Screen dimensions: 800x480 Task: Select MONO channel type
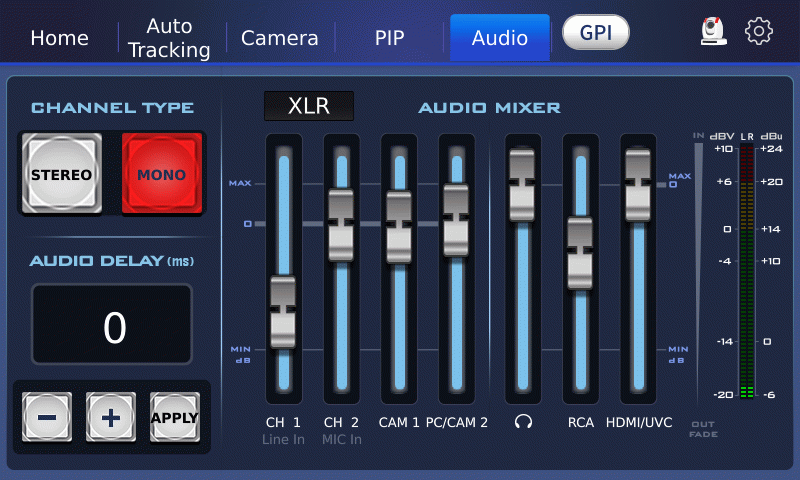click(161, 174)
